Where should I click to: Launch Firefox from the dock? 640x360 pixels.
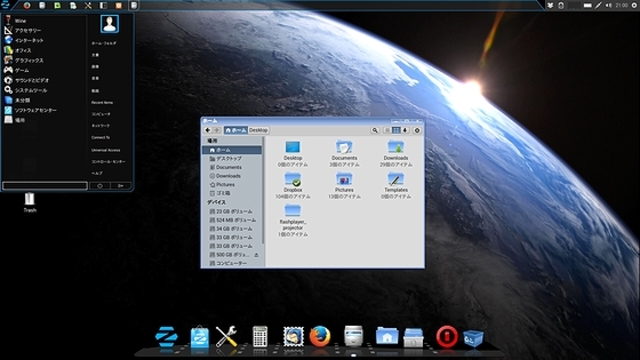(x=320, y=336)
